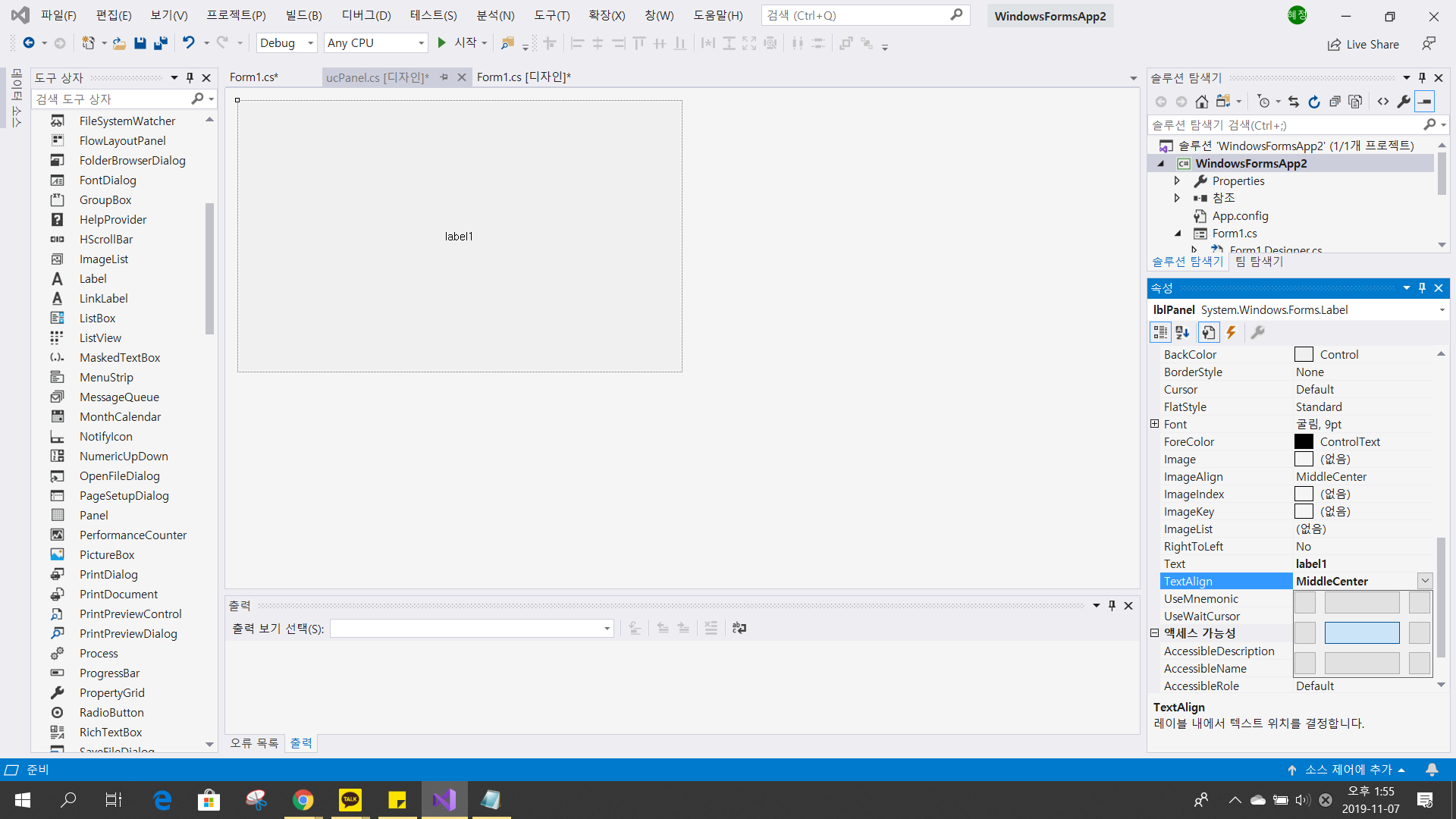The width and height of the screenshot is (1456, 819).
Task: Toggle word wrap in Output panel
Action: point(739,628)
